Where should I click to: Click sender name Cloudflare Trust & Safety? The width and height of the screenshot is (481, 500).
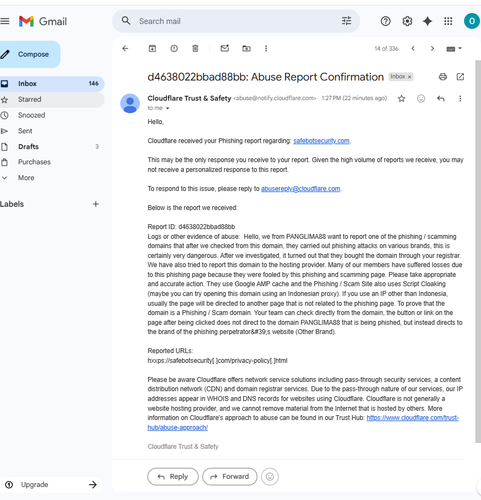189,98
